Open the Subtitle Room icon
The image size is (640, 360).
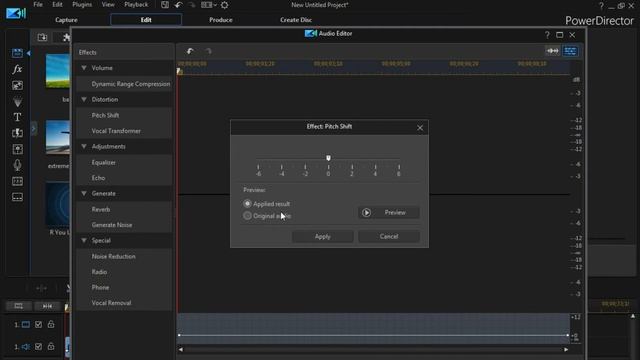17,197
